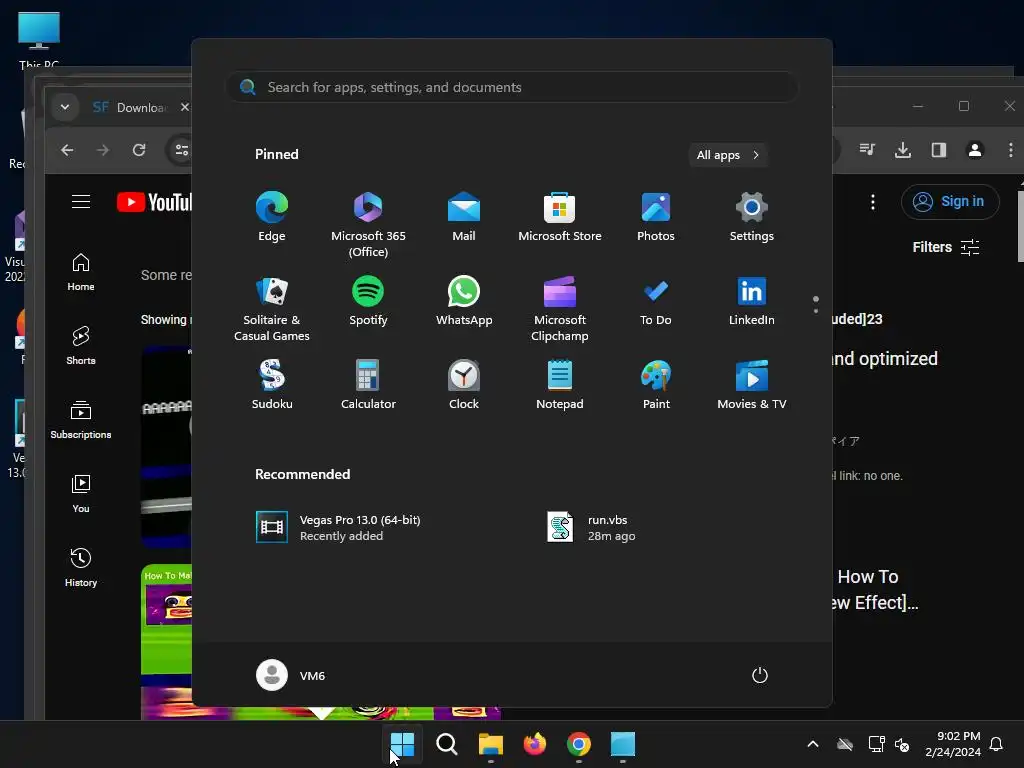Open File Explorer from the taskbar

[x=490, y=744]
